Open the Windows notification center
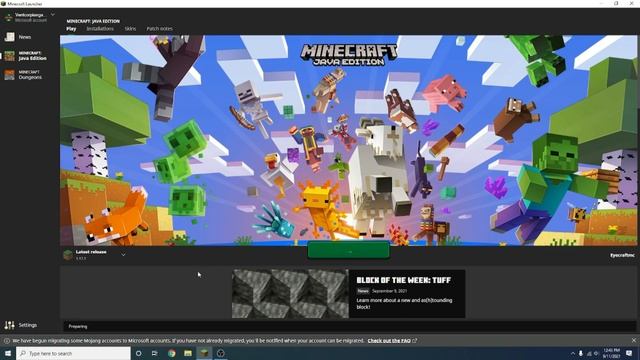The image size is (640, 360). 629,353
